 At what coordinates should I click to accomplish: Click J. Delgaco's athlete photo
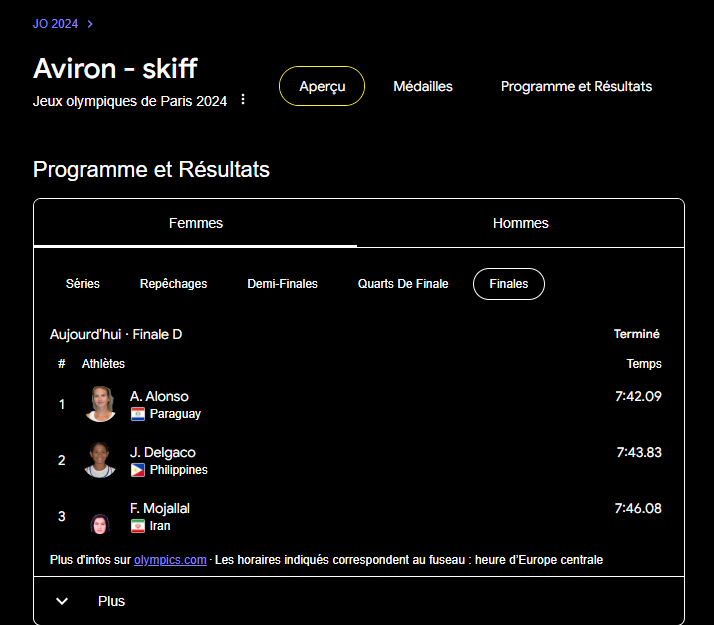101,460
